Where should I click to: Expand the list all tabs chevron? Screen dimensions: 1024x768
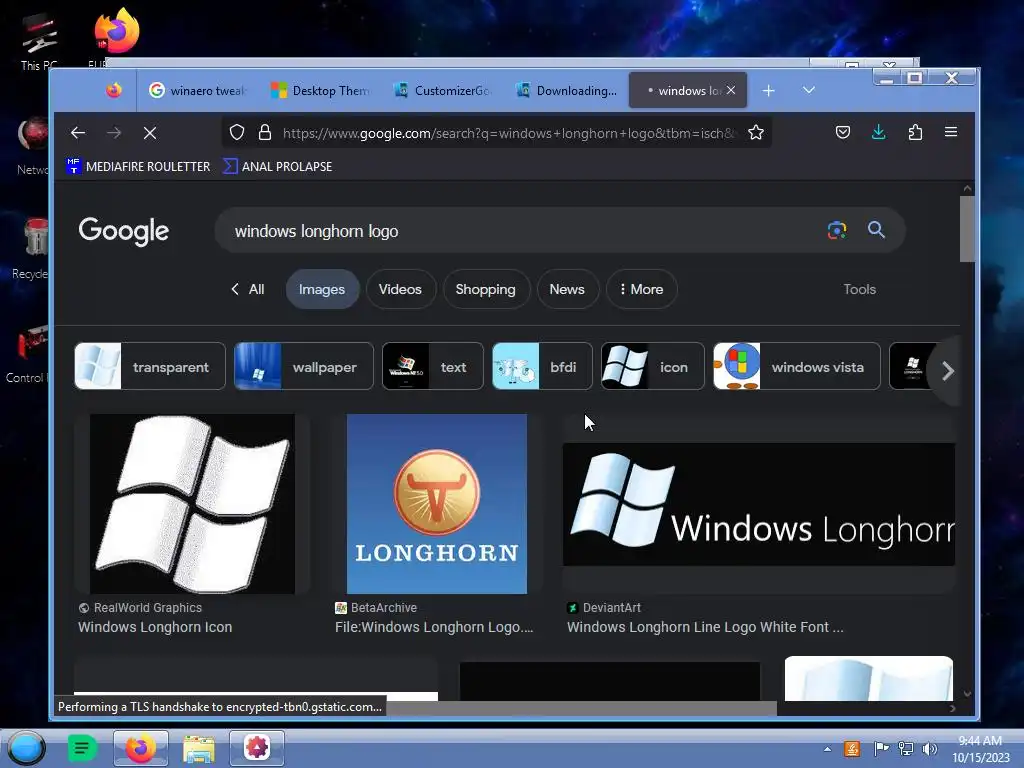808,90
